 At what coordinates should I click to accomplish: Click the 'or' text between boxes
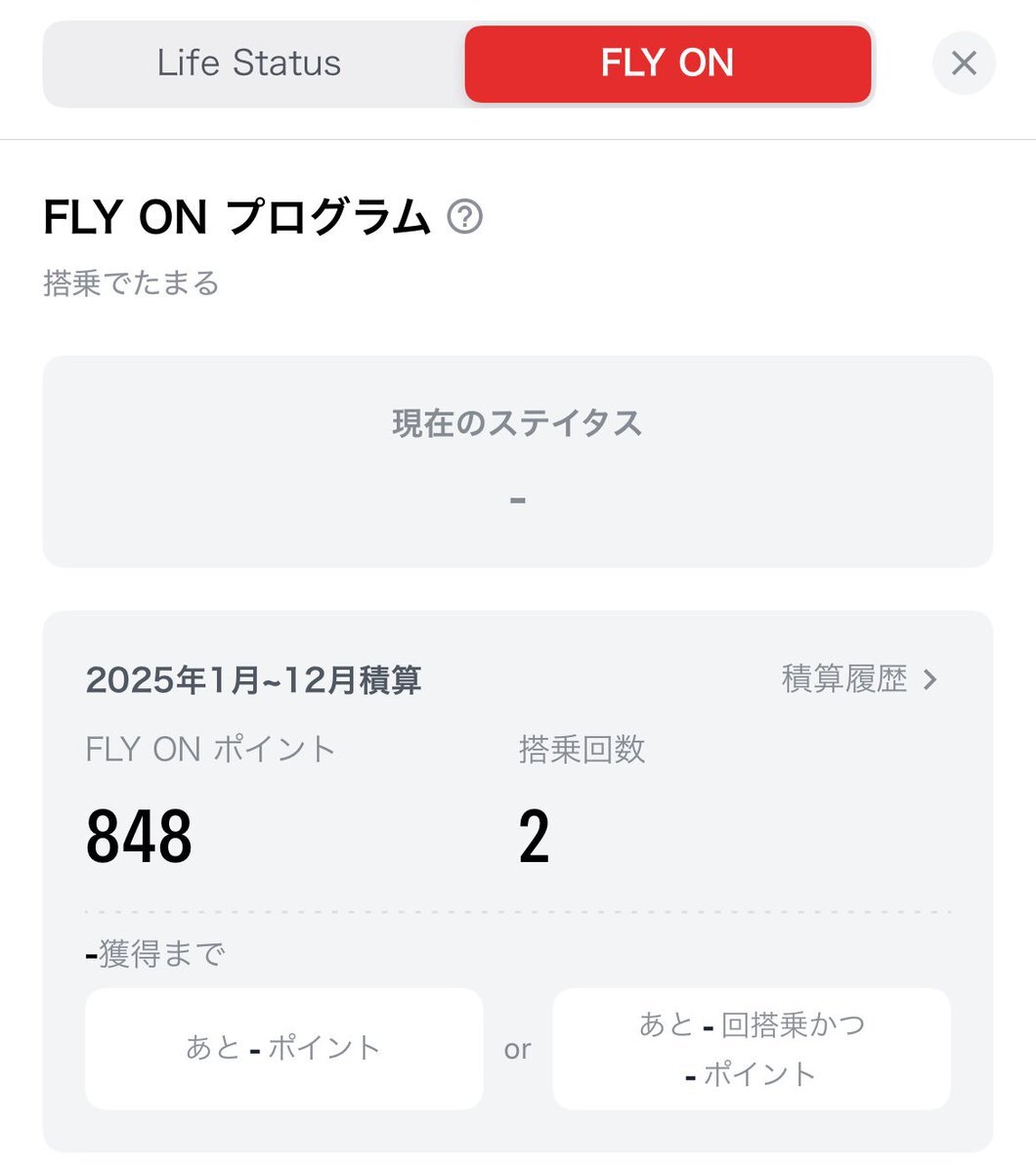[x=518, y=1050]
